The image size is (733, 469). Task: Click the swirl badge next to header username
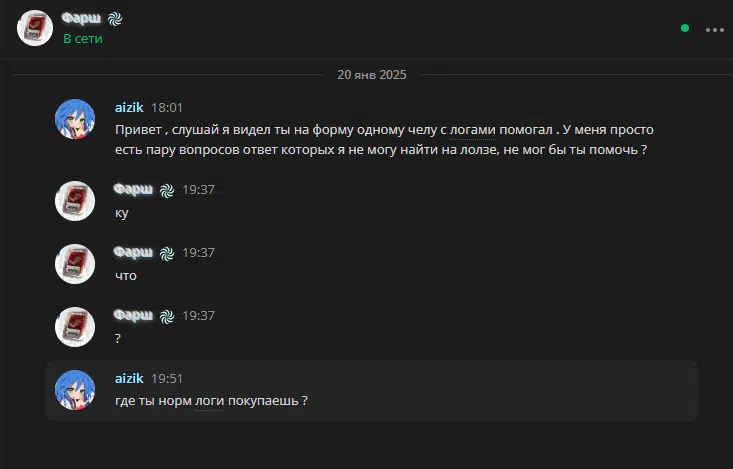[115, 19]
